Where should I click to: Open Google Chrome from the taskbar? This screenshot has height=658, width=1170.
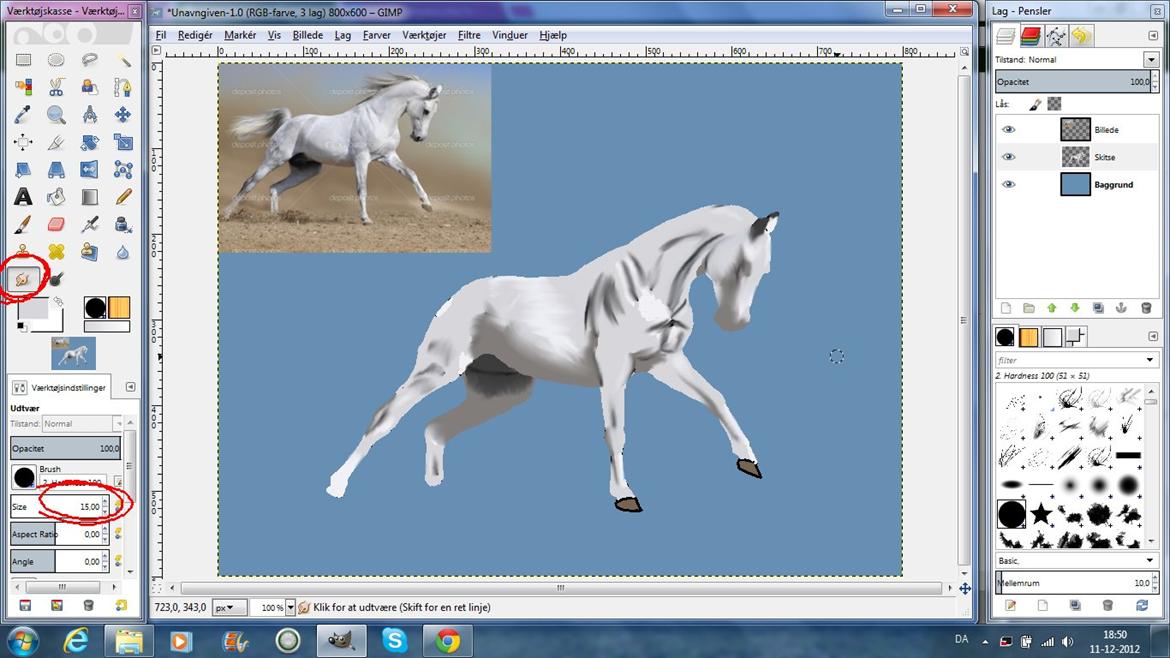coord(447,640)
